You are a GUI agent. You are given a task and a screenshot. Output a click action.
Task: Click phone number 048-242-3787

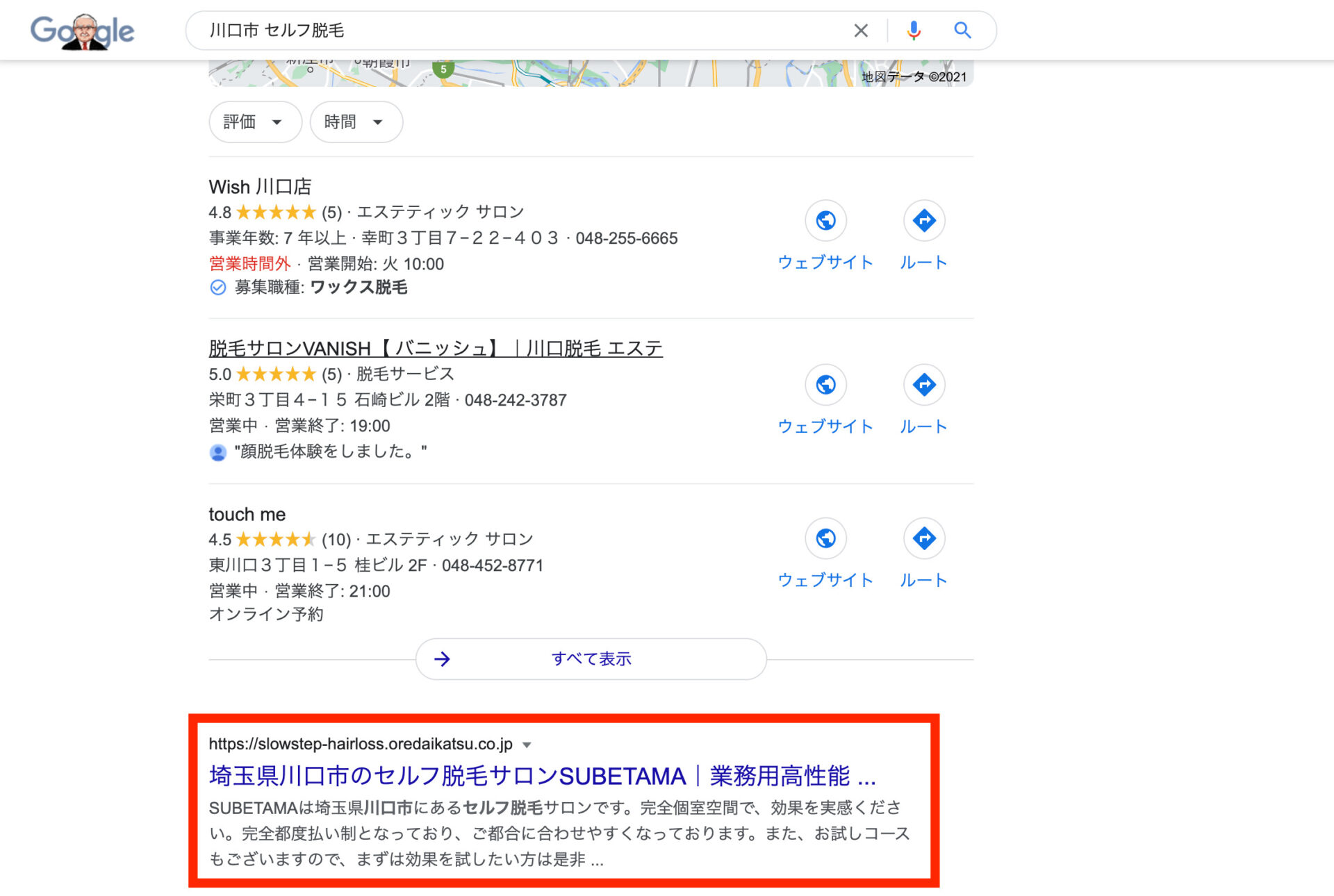(516, 400)
